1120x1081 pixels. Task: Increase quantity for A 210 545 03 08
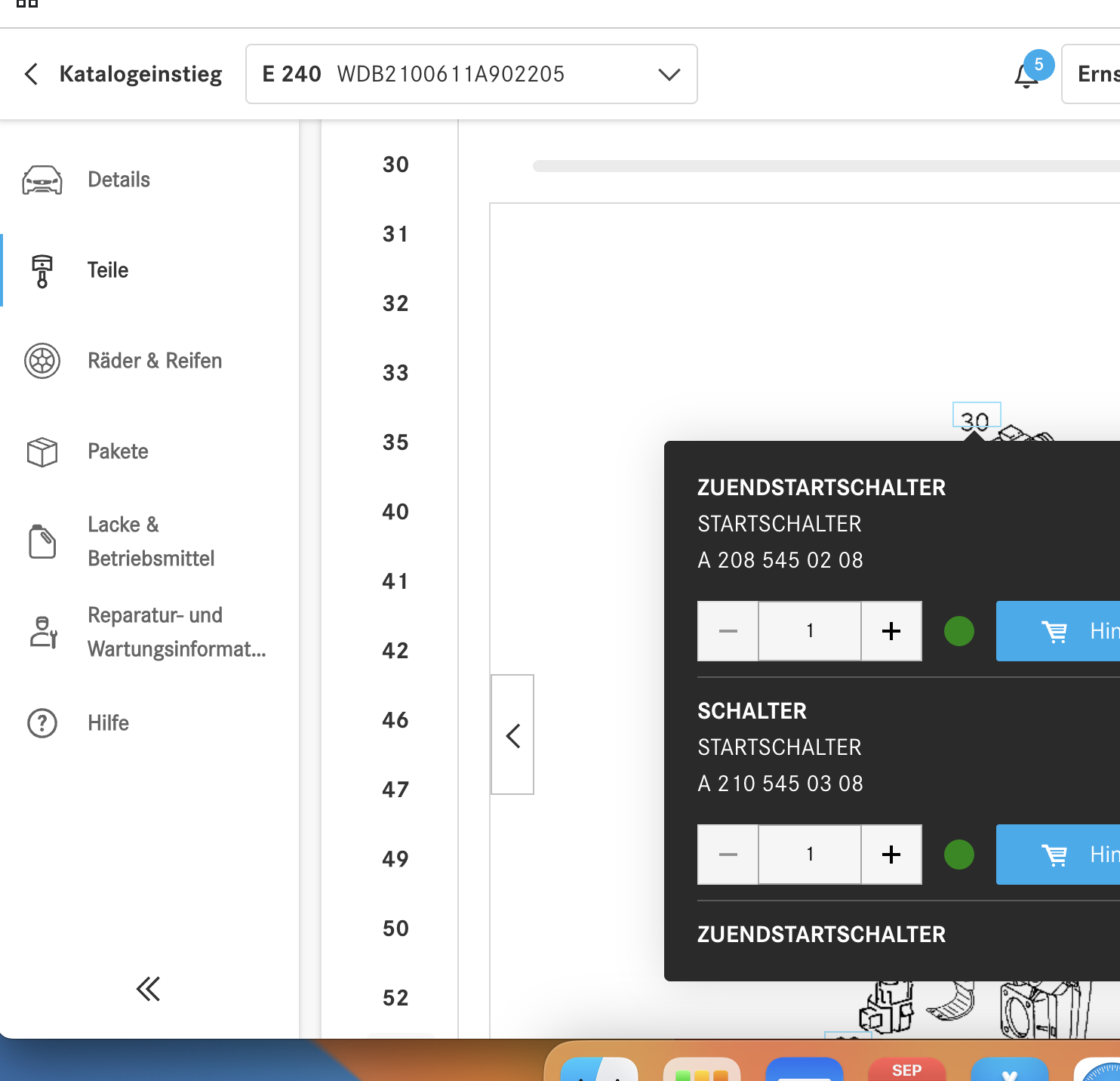click(x=891, y=855)
